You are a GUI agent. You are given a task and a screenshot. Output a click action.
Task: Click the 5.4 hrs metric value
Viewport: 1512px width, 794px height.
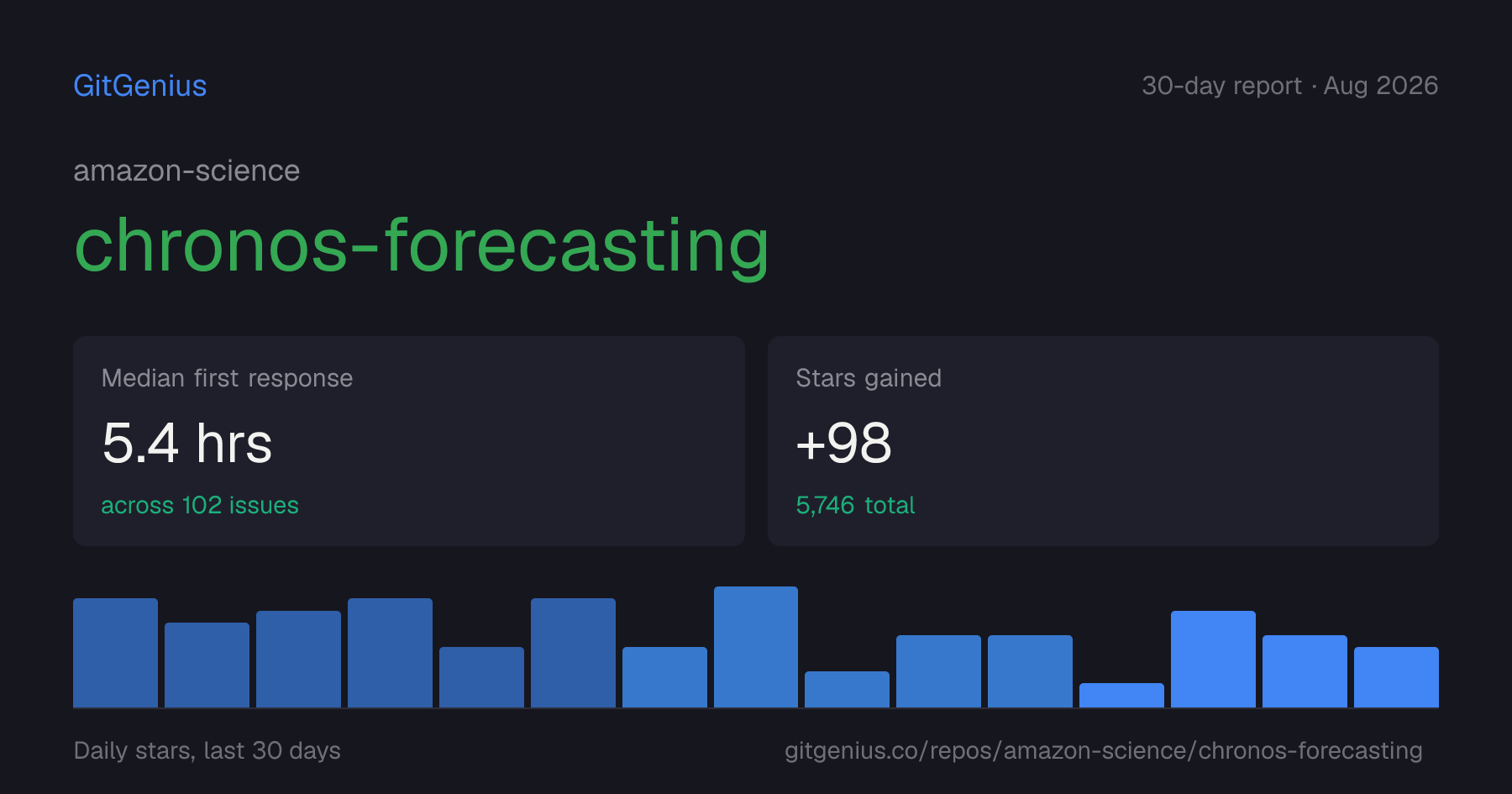pos(187,443)
